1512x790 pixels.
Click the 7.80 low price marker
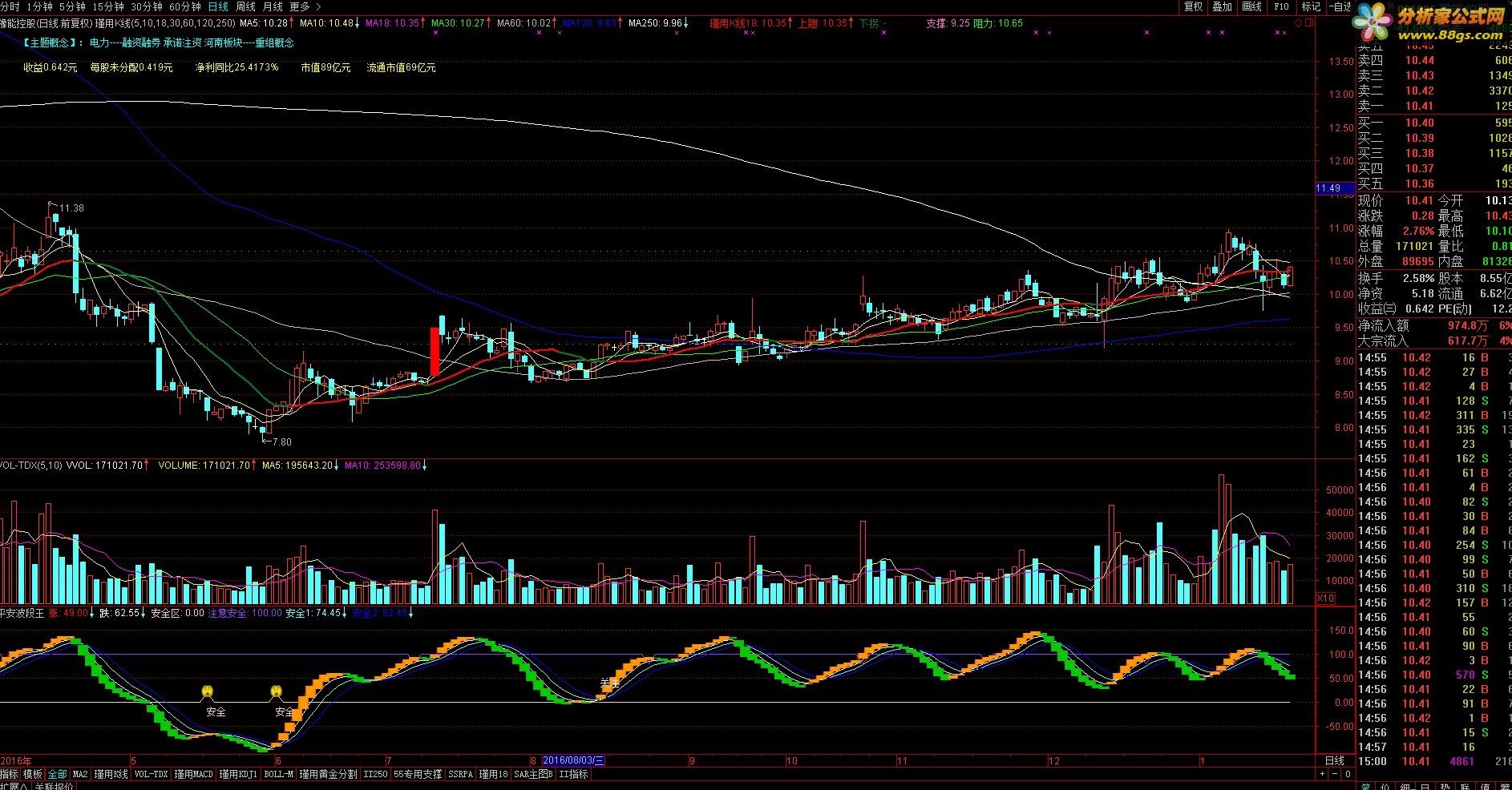click(281, 441)
